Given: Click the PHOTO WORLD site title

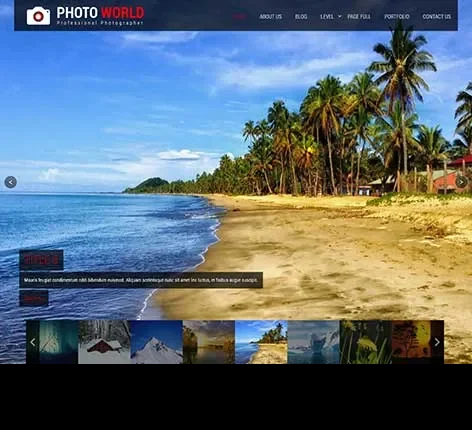Looking at the screenshot, I should 100,13.
